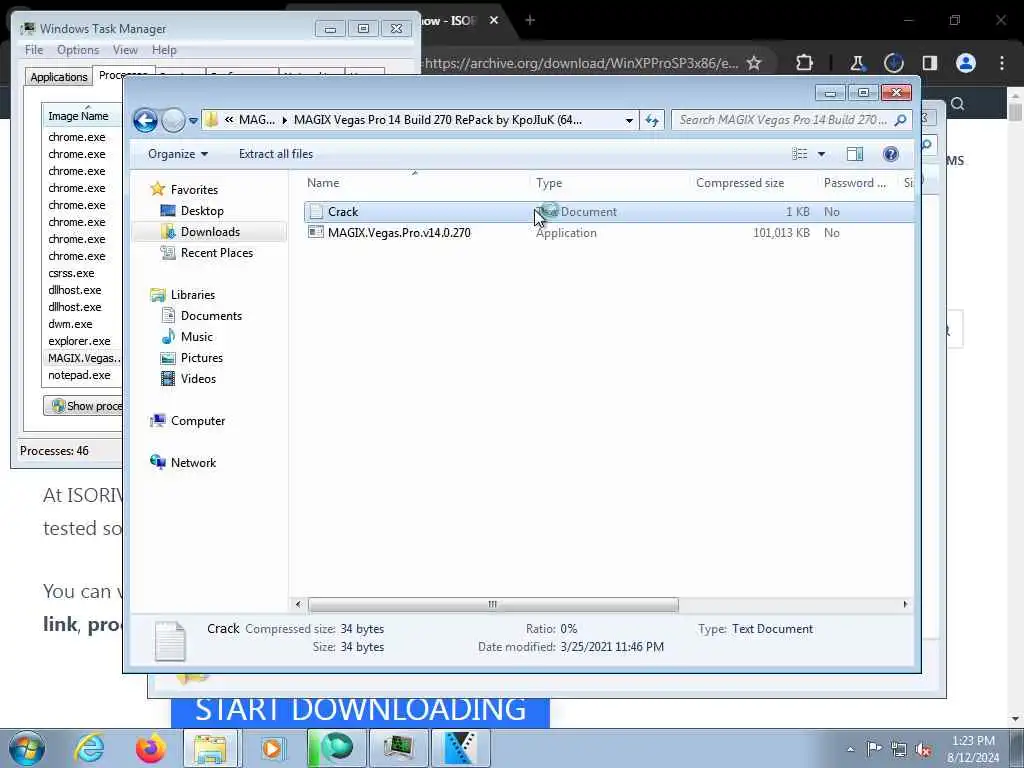Click Favorites in the navigation pane
Viewport: 1024px width, 768px height.
click(194, 189)
